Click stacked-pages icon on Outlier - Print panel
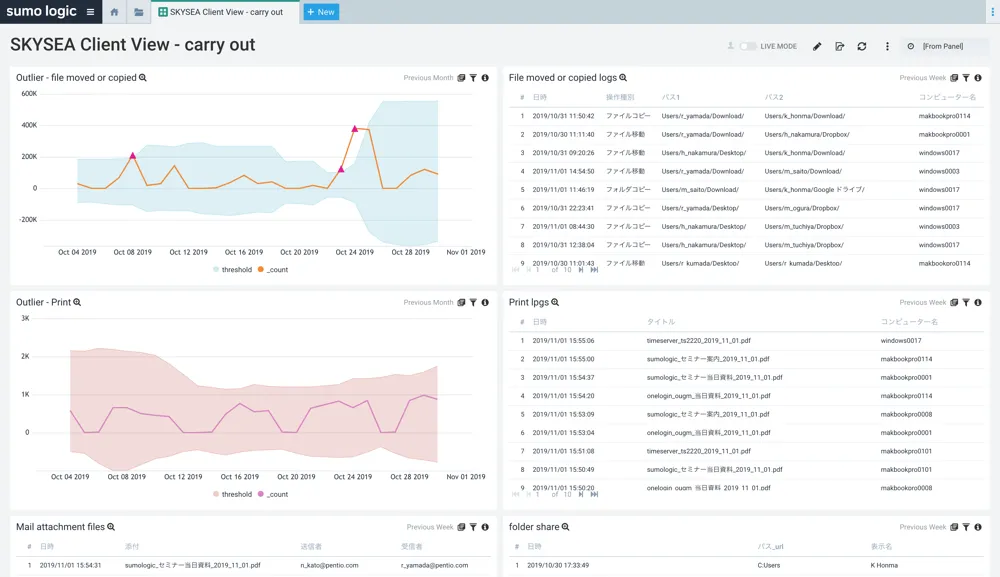 (461, 302)
